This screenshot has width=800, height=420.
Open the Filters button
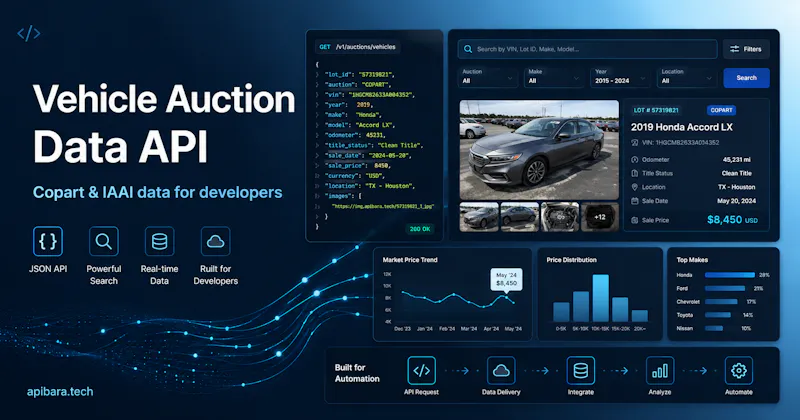coord(746,49)
